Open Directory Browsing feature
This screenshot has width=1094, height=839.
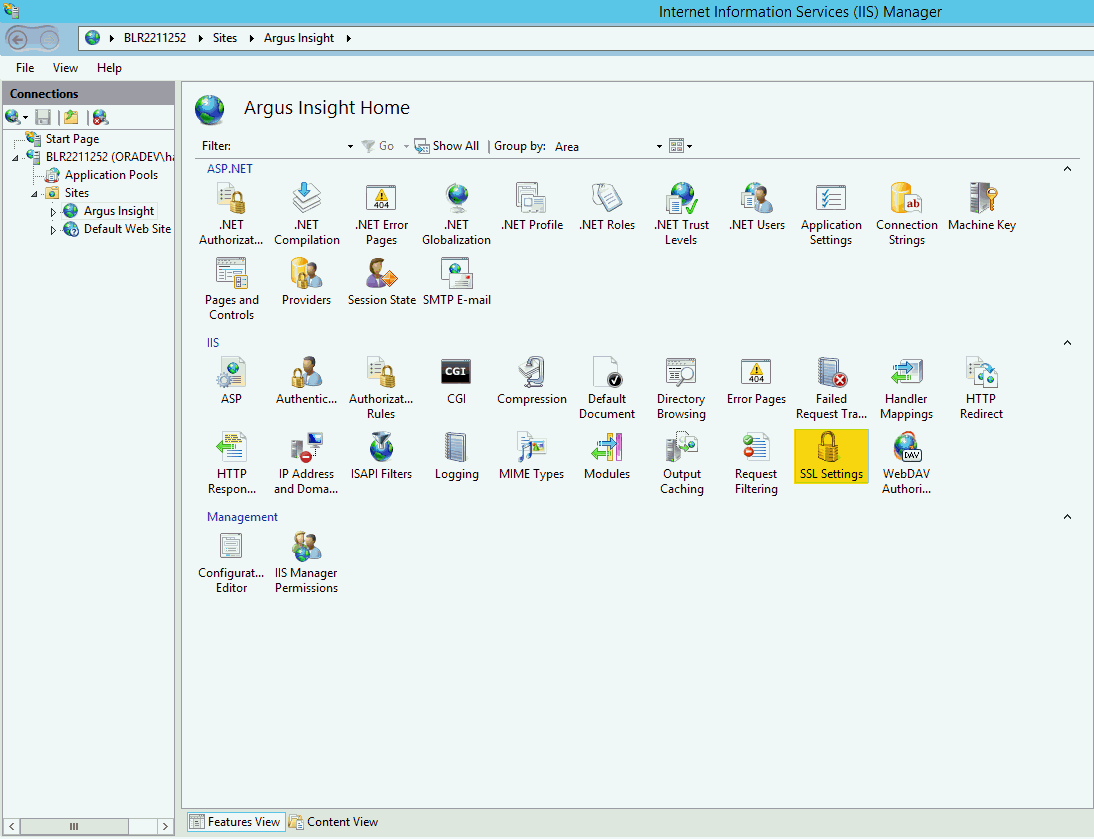coord(681,388)
